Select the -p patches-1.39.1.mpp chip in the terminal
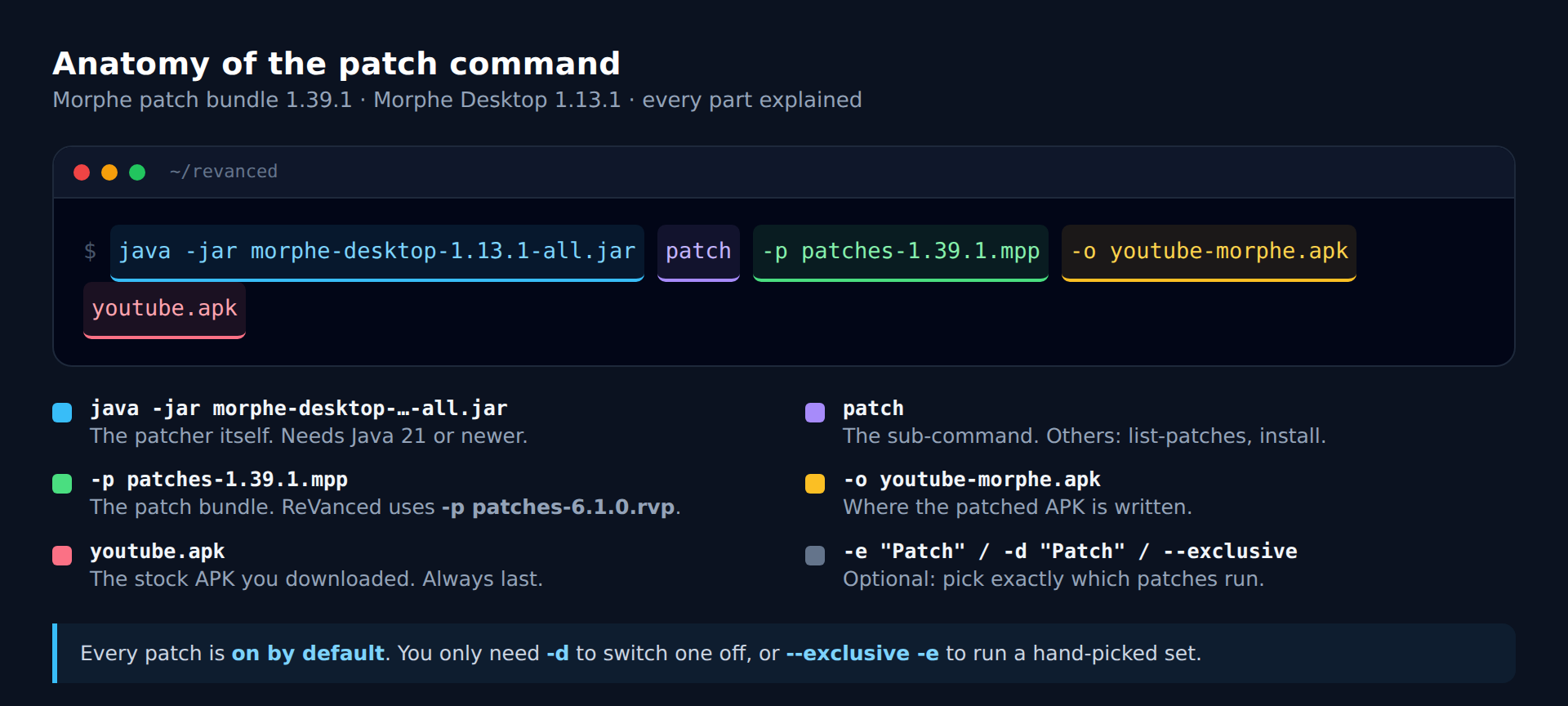The height and width of the screenshot is (706, 1568). pos(901,252)
